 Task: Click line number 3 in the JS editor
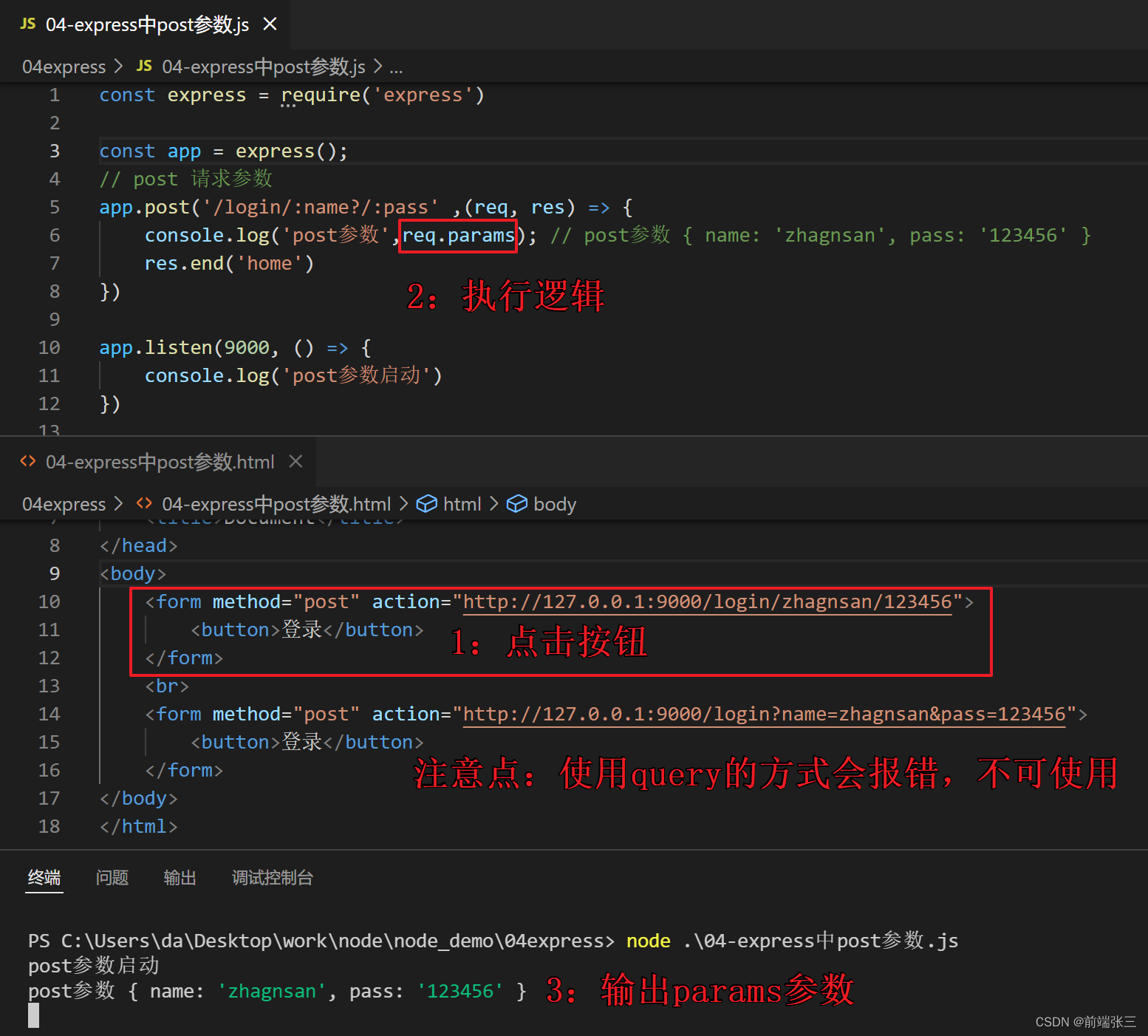click(x=55, y=151)
